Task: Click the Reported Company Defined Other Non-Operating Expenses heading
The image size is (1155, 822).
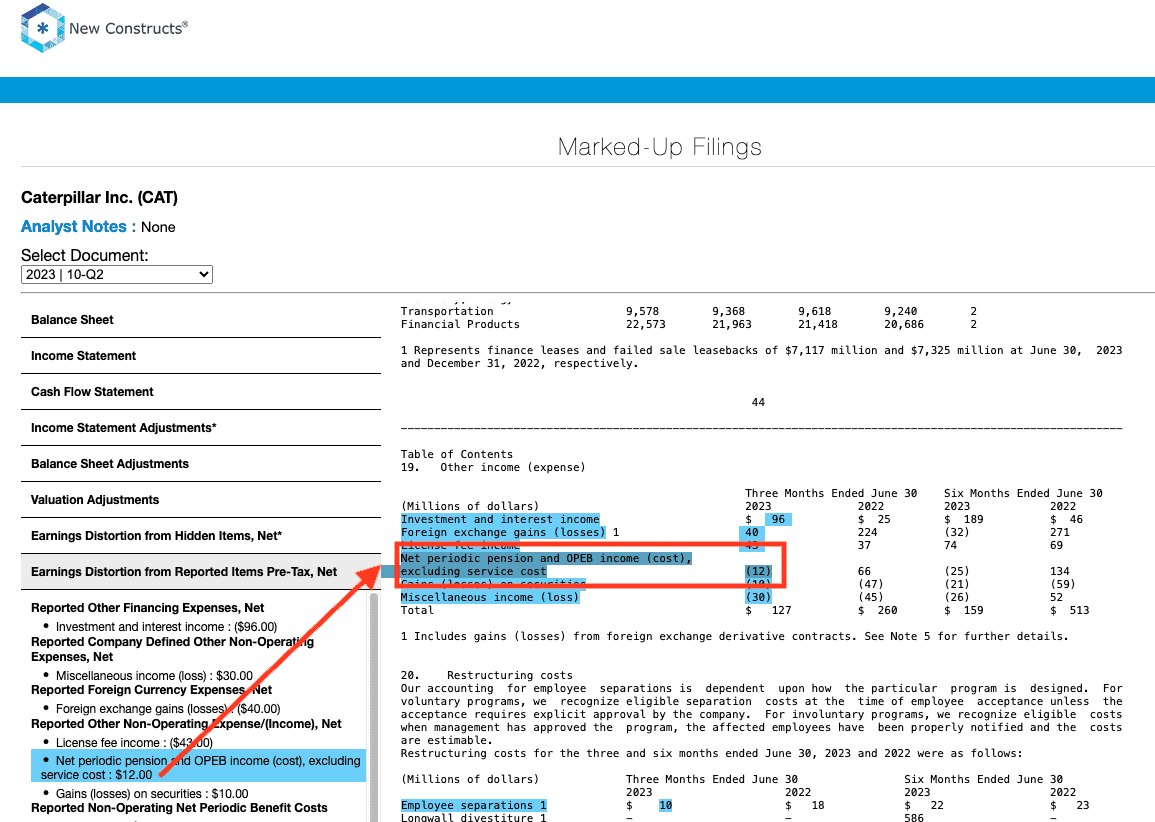Action: click(x=172, y=649)
